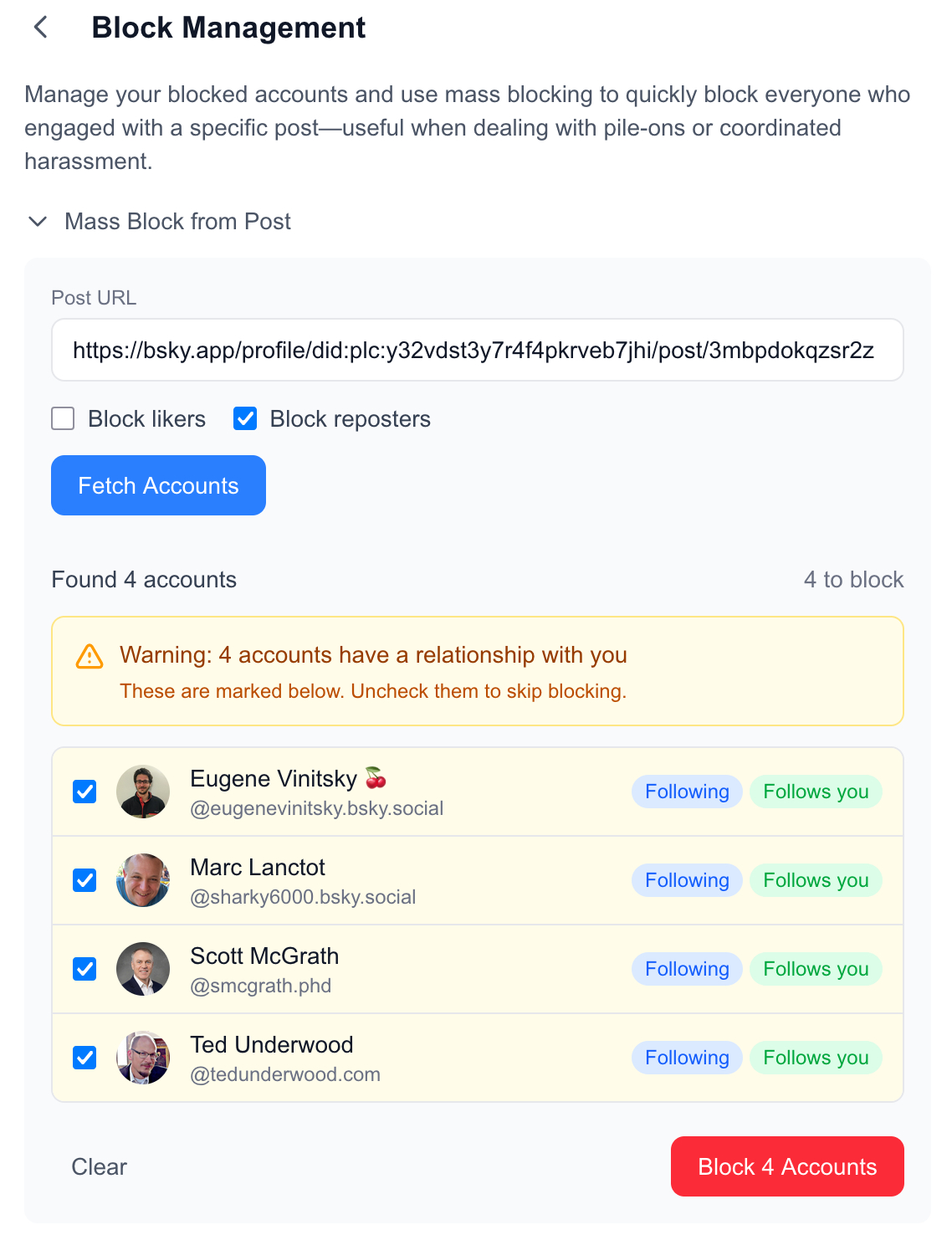Viewport: 952px width, 1235px height.
Task: Uncheck the Block reposters checkbox
Action: pos(245,418)
